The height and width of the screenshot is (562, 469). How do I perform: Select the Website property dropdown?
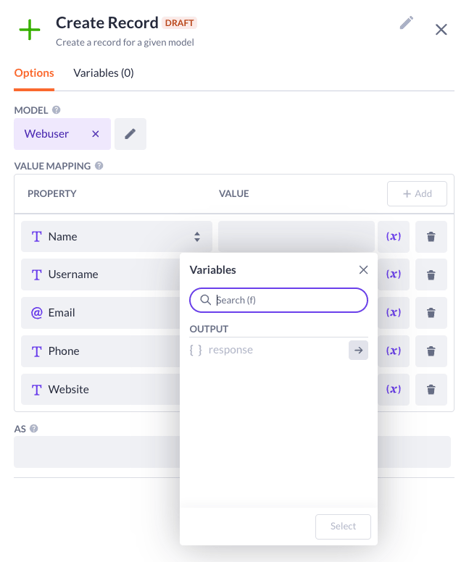pos(100,389)
